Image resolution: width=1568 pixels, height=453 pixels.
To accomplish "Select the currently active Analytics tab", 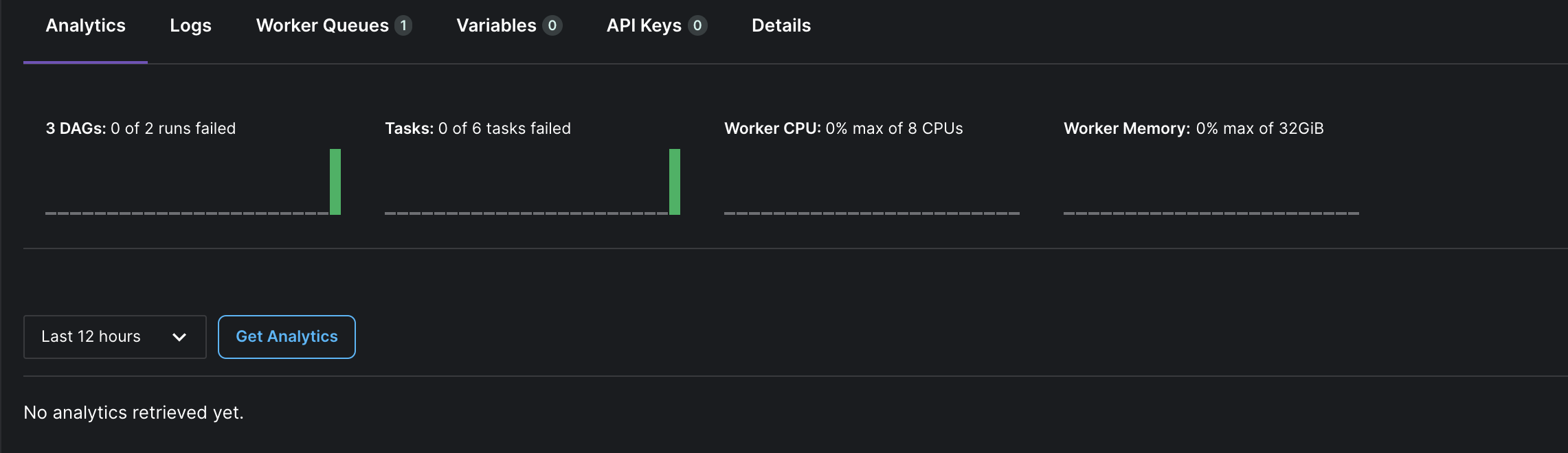I will (x=85, y=25).
